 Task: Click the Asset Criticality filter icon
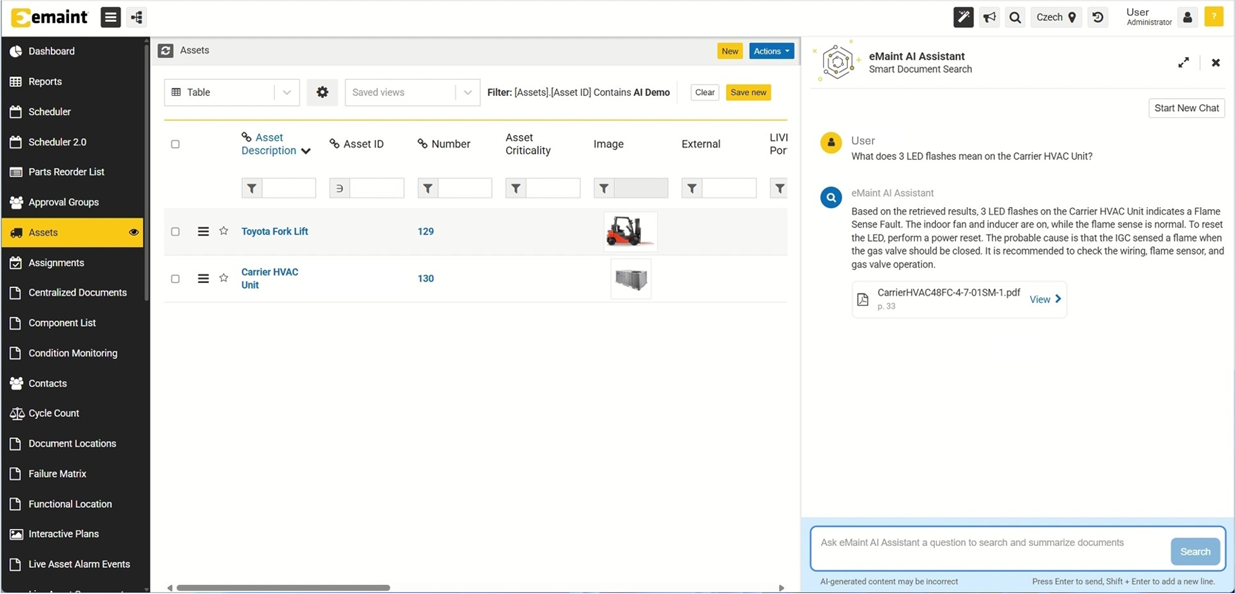coord(516,188)
